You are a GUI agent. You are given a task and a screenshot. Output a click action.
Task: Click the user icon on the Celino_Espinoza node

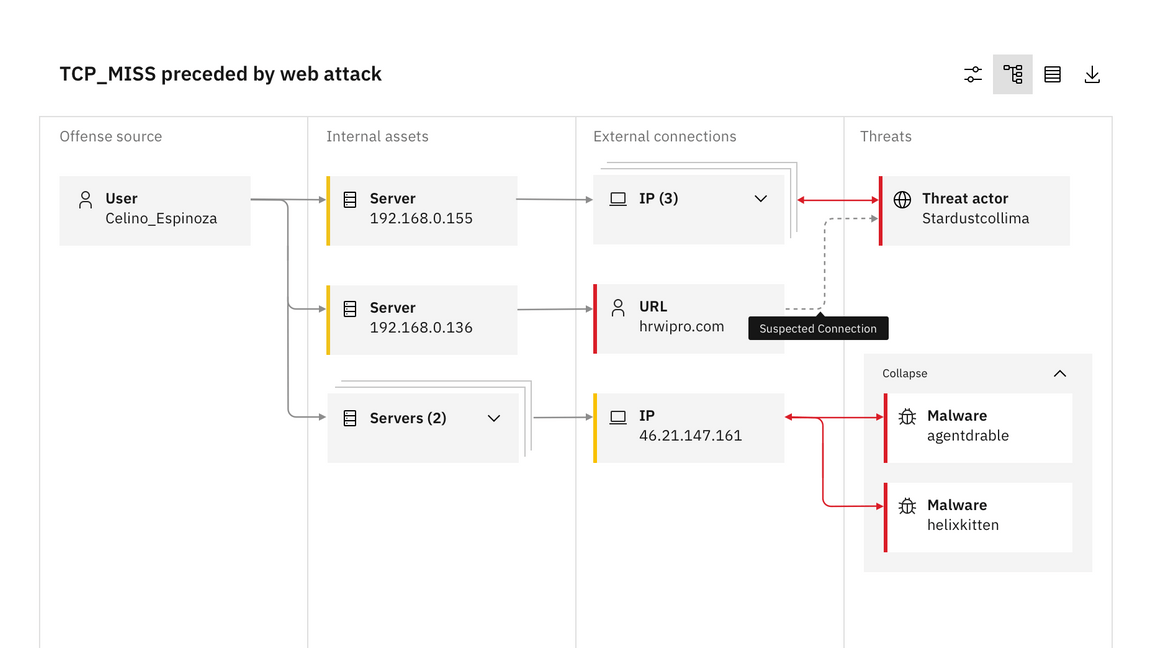click(85, 200)
